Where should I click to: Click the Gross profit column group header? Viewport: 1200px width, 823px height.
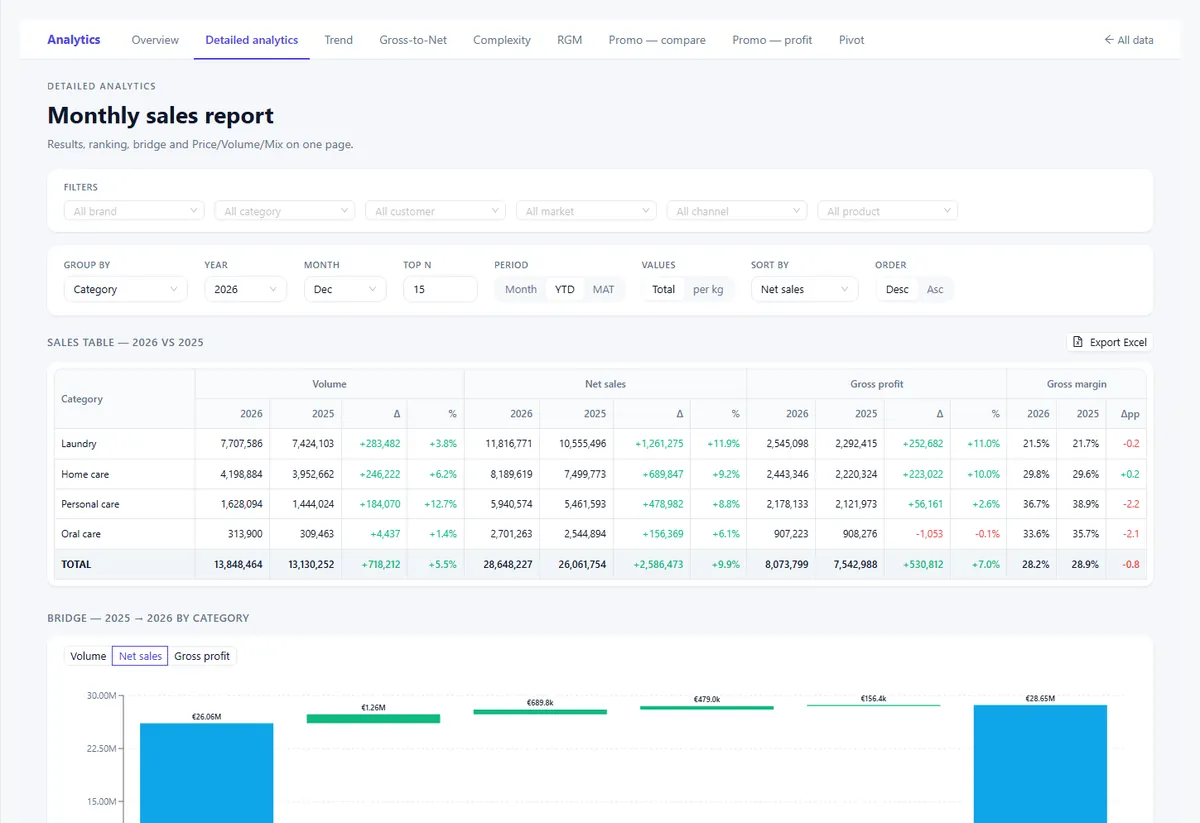(876, 383)
